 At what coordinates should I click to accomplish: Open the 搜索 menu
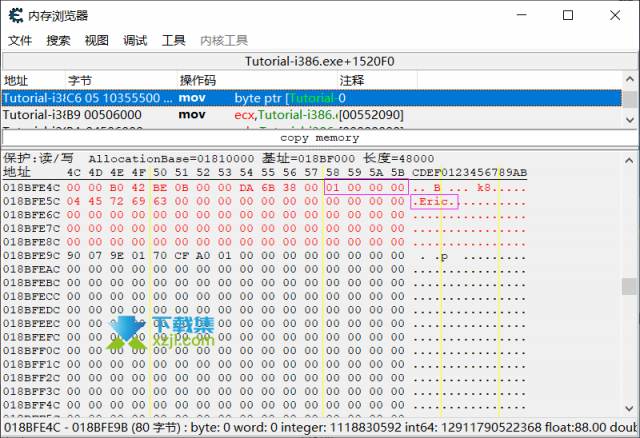tap(58, 40)
